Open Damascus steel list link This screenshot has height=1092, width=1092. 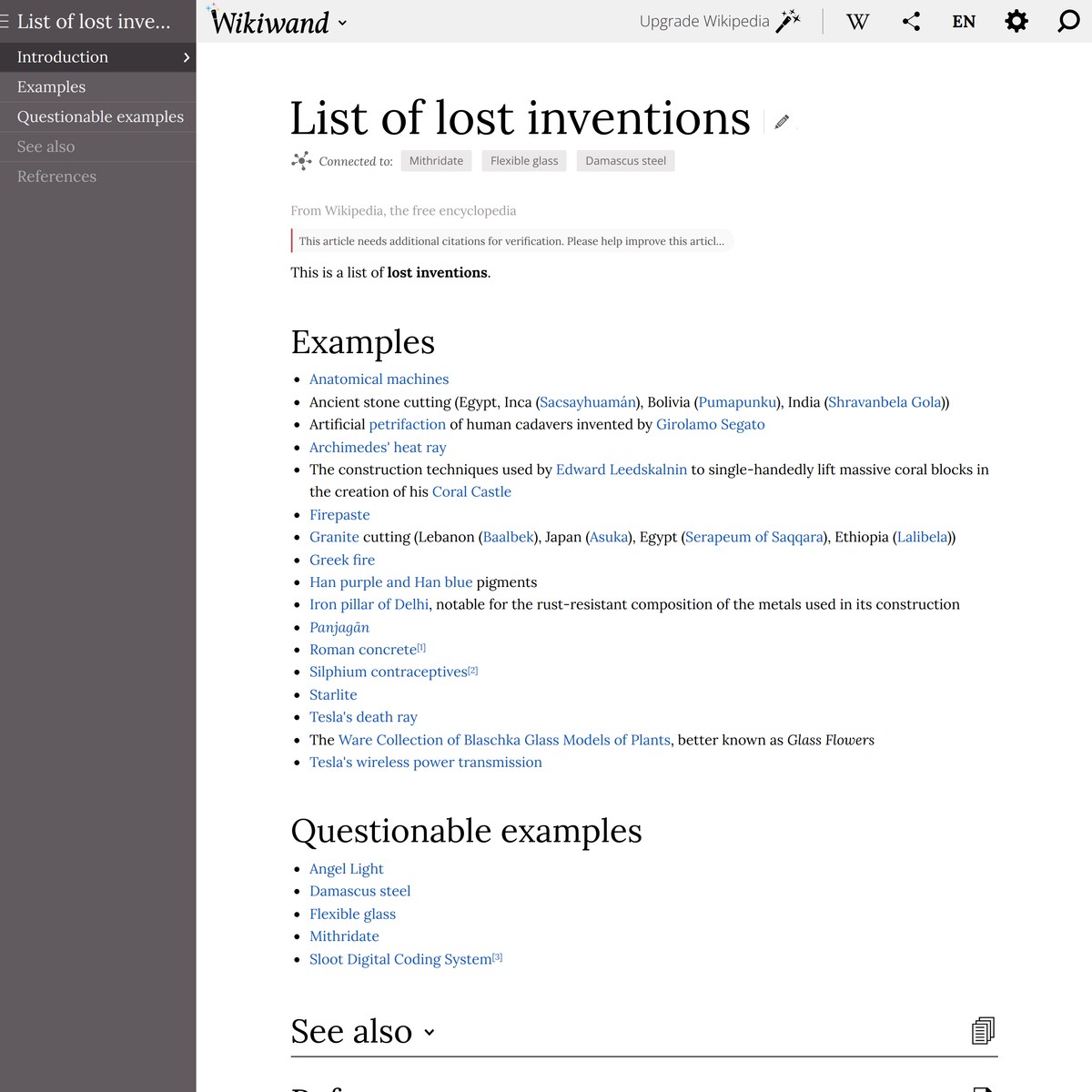(x=360, y=892)
